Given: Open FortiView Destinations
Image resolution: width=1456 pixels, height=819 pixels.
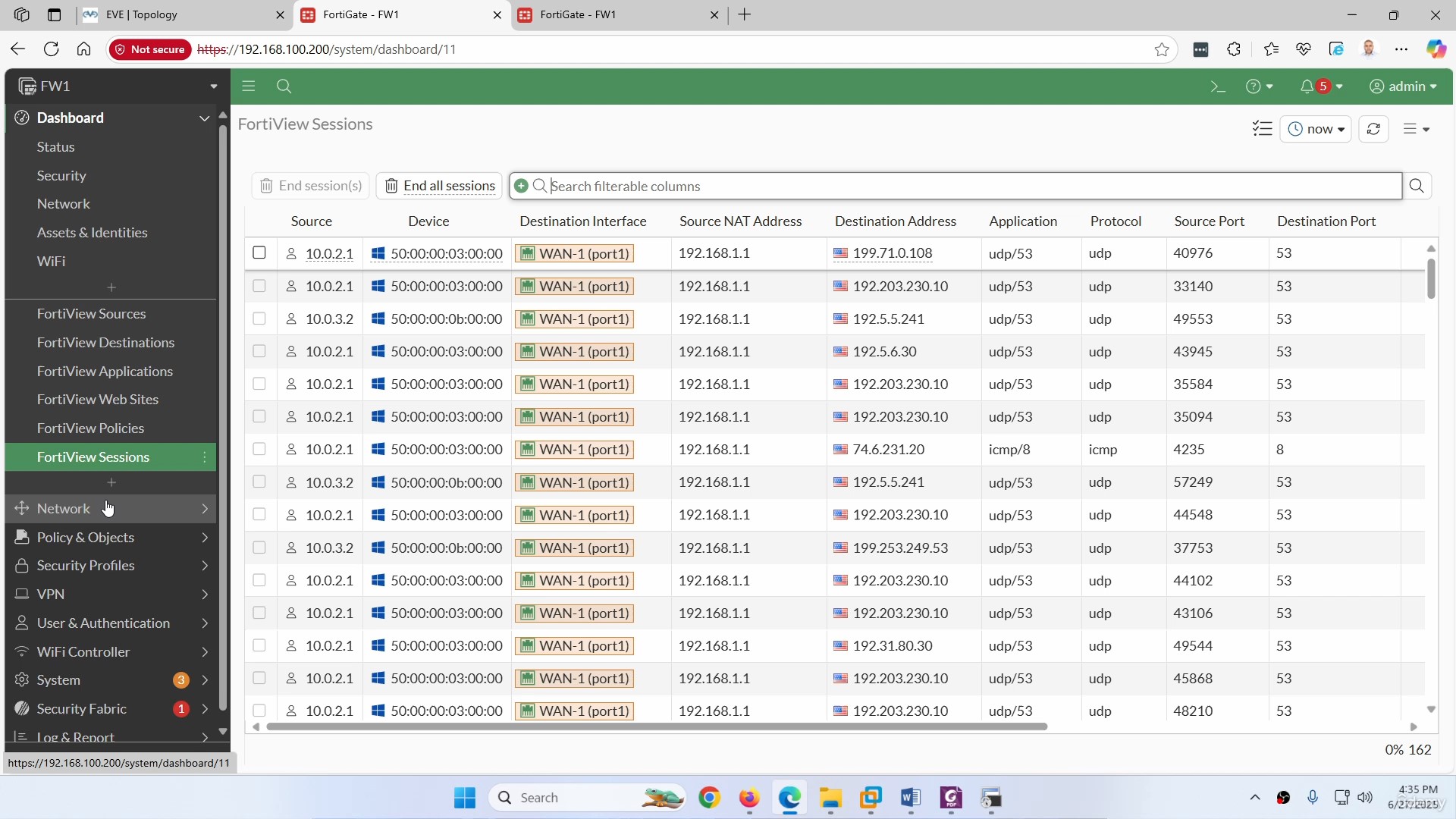Looking at the screenshot, I should click(105, 343).
